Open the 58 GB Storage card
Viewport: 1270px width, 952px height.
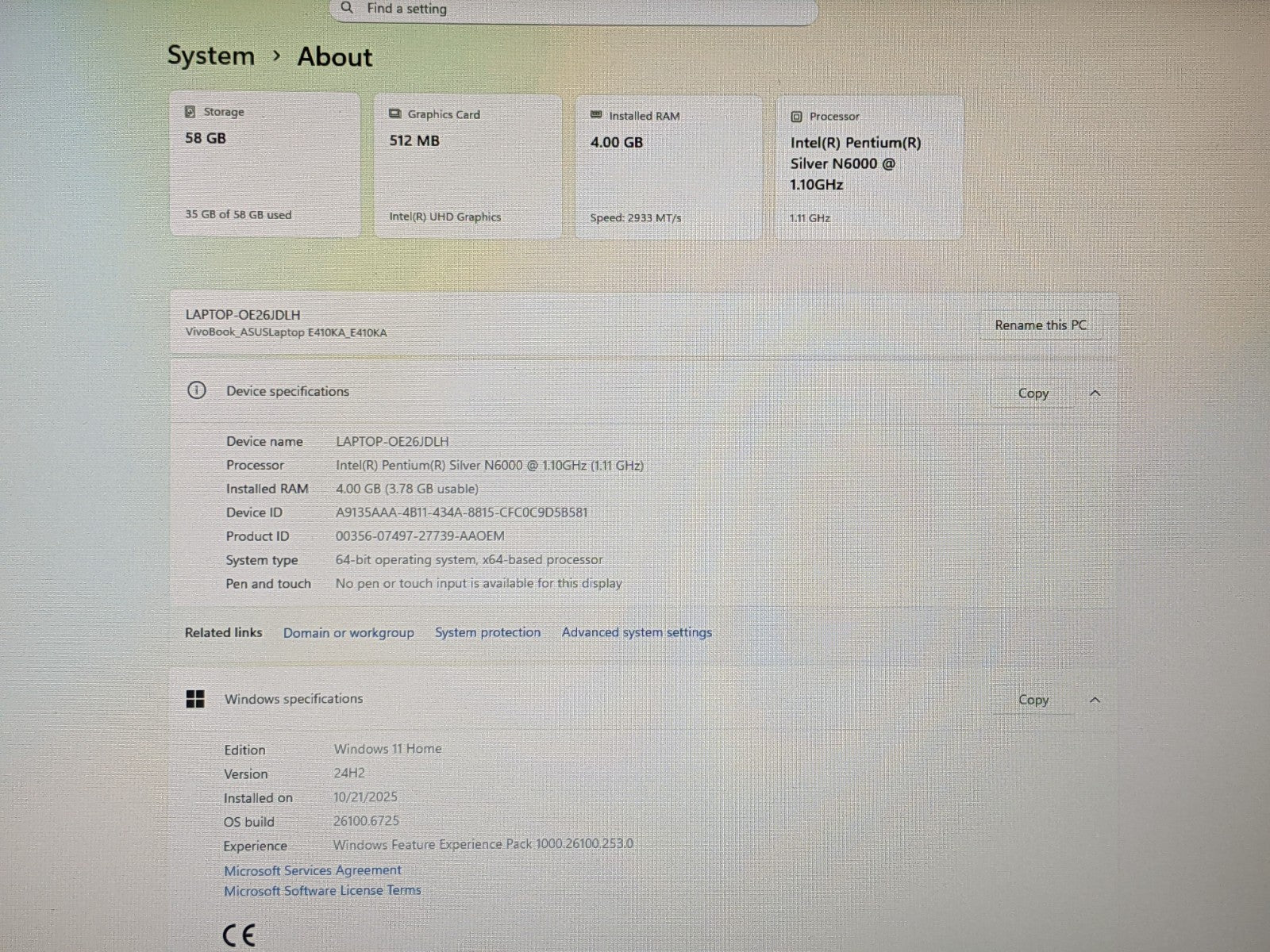pos(264,164)
